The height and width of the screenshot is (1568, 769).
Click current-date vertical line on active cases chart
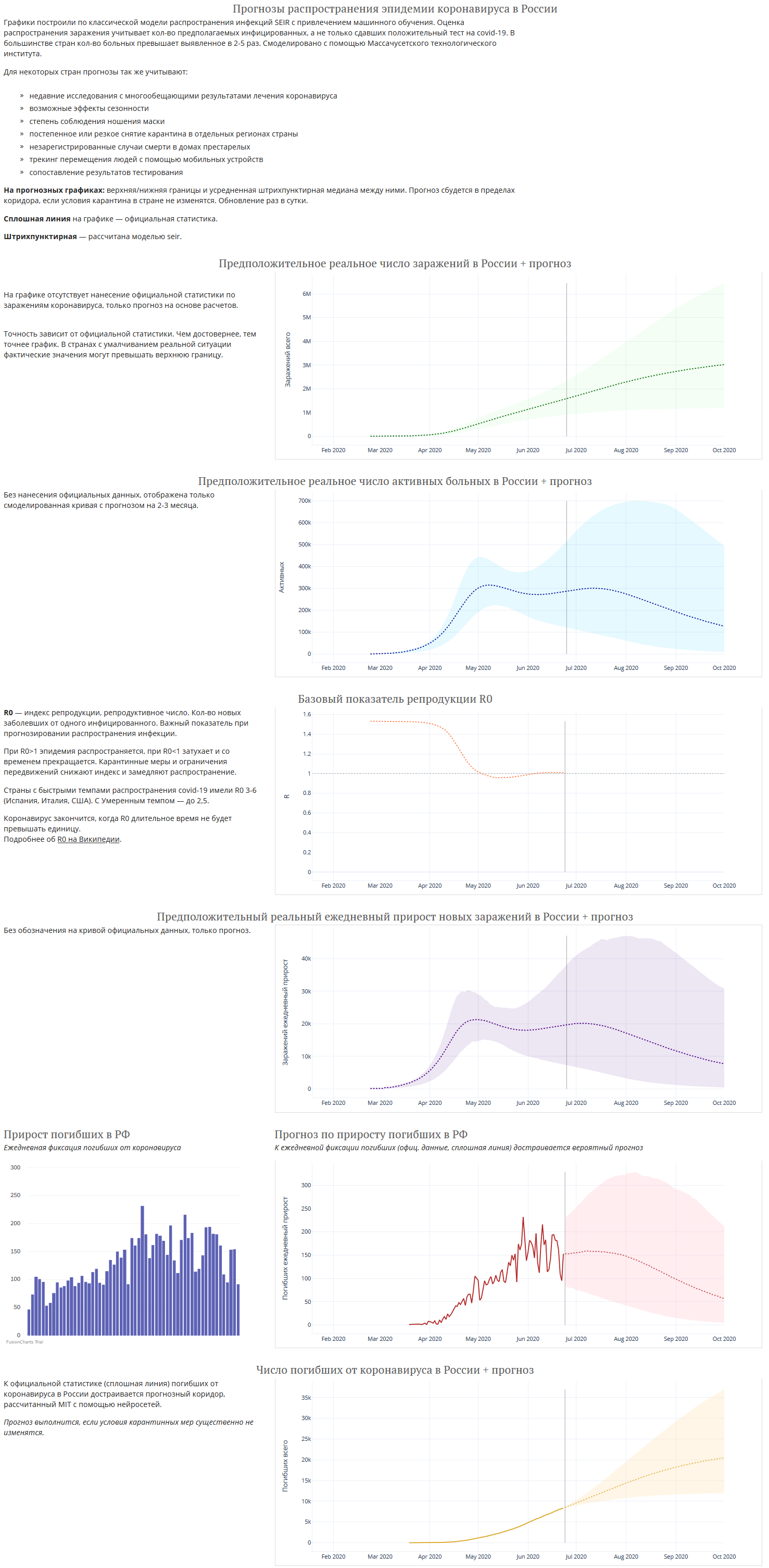coord(566,577)
